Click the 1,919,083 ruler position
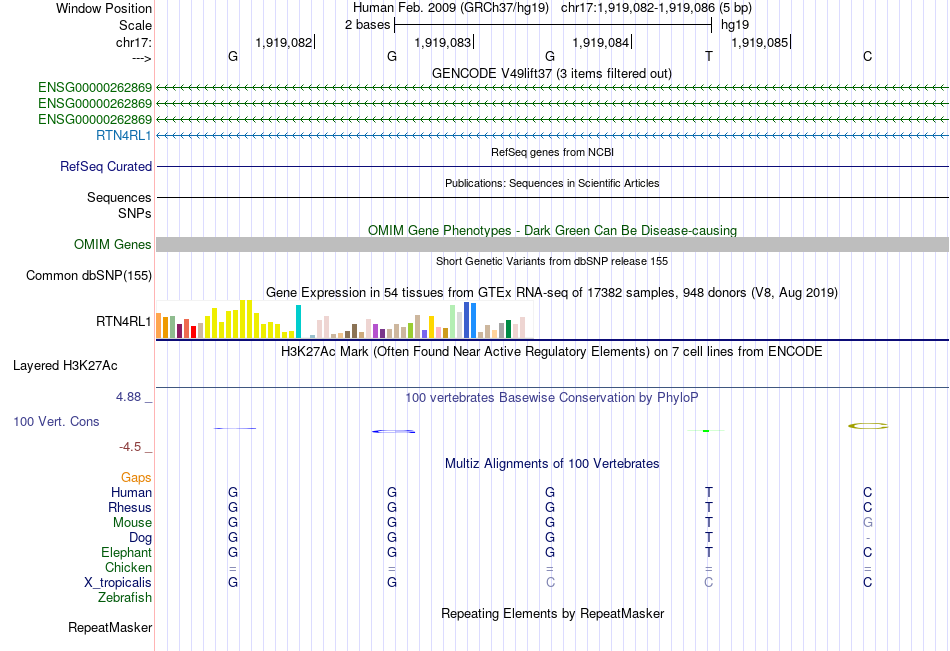 (x=442, y=42)
